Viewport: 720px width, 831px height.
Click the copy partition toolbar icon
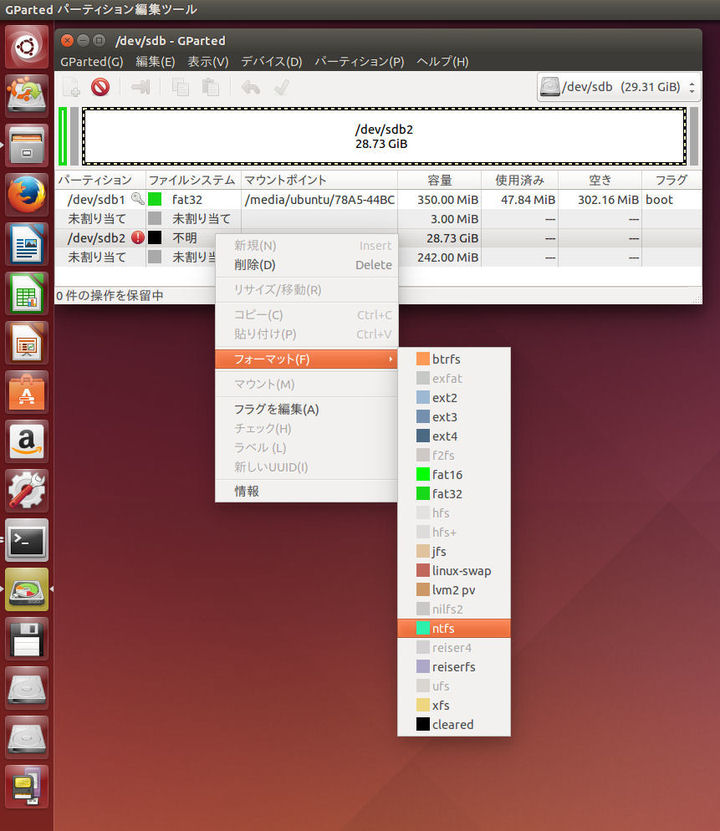(180, 87)
